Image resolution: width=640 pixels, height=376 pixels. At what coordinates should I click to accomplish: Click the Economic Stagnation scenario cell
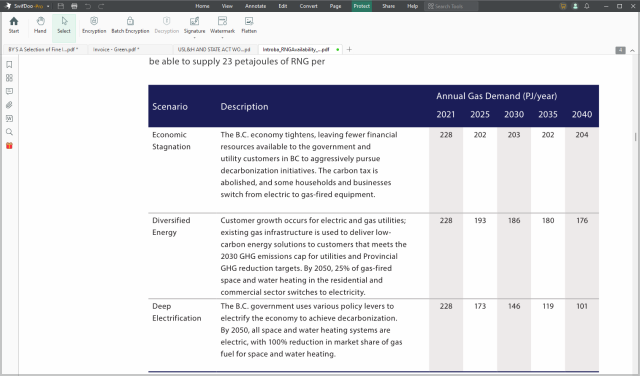tap(171, 140)
